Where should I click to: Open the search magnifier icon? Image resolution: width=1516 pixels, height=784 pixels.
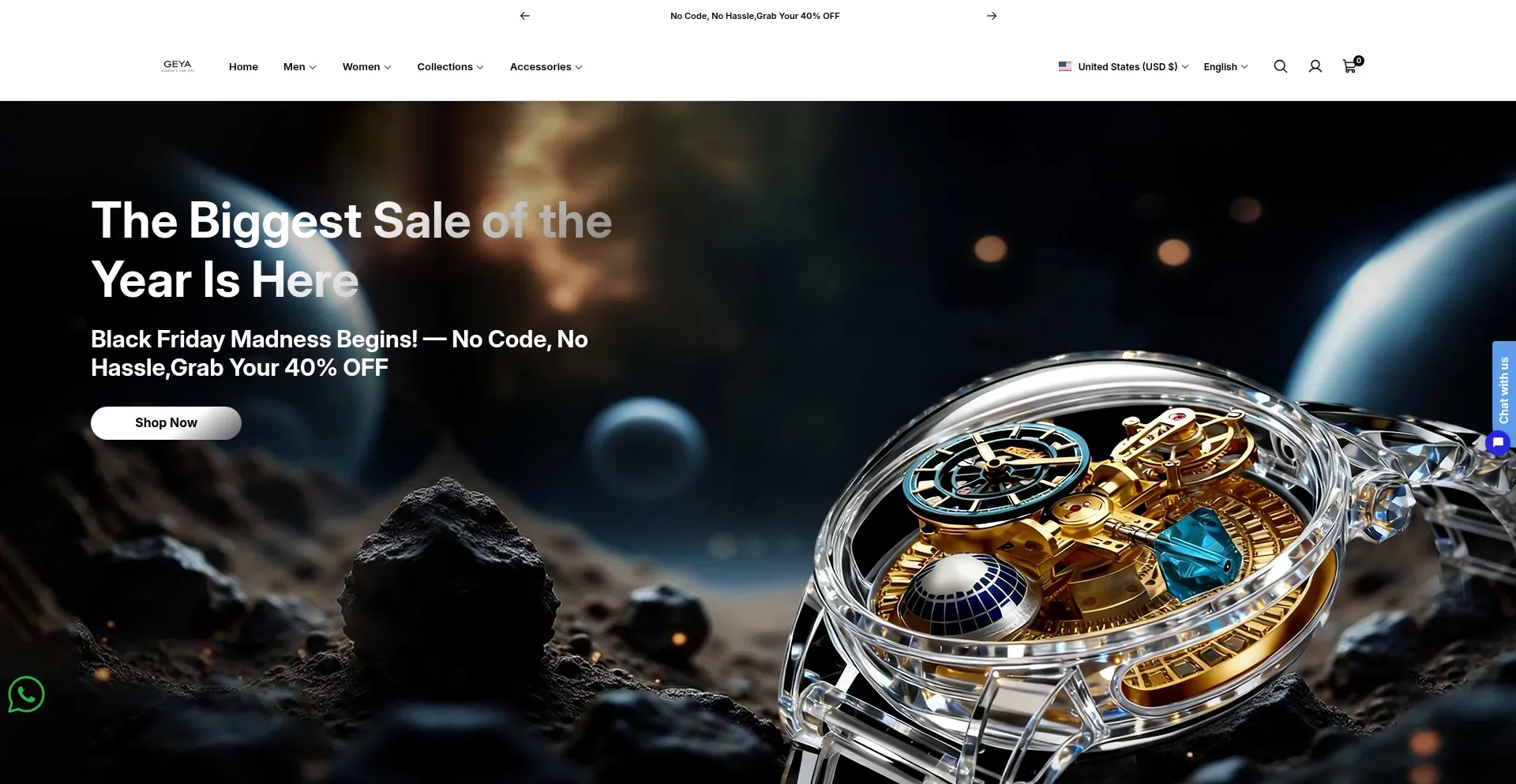pos(1280,67)
